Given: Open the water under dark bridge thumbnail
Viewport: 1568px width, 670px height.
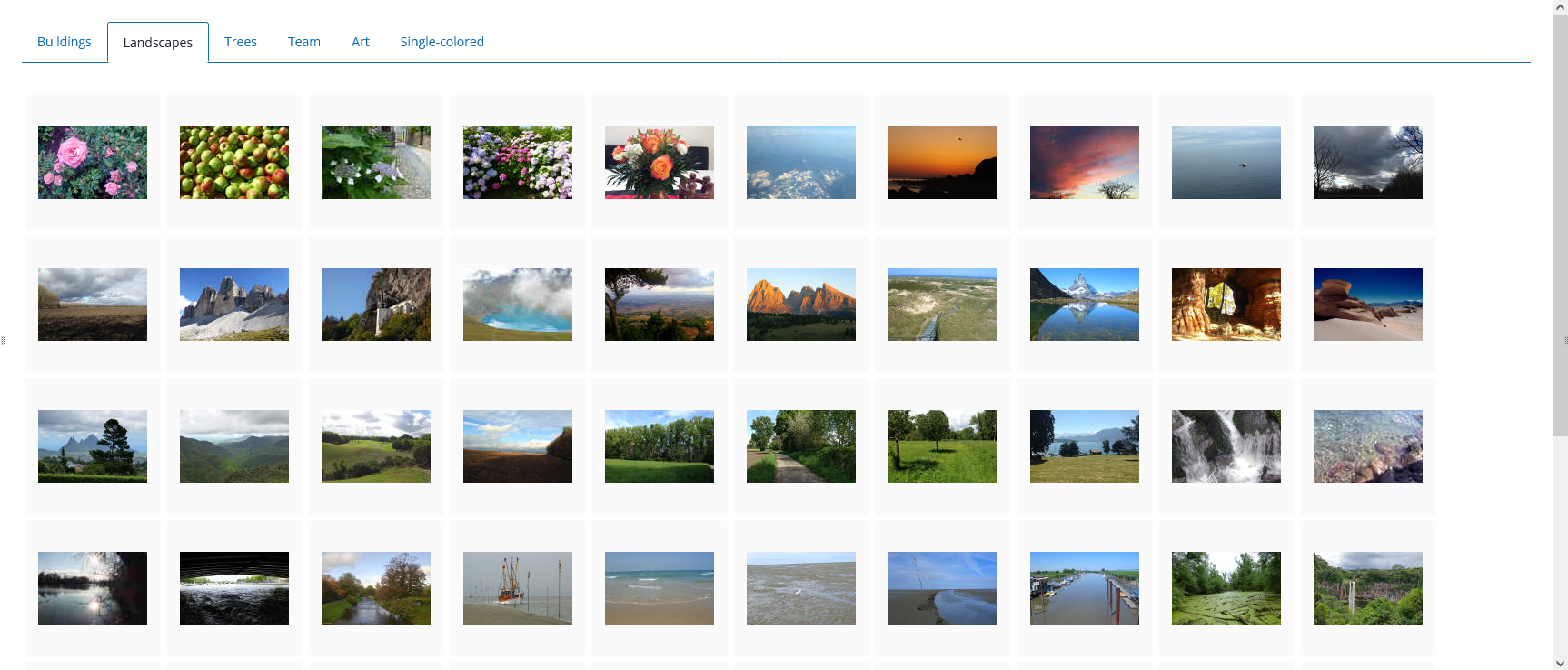Looking at the screenshot, I should point(234,588).
